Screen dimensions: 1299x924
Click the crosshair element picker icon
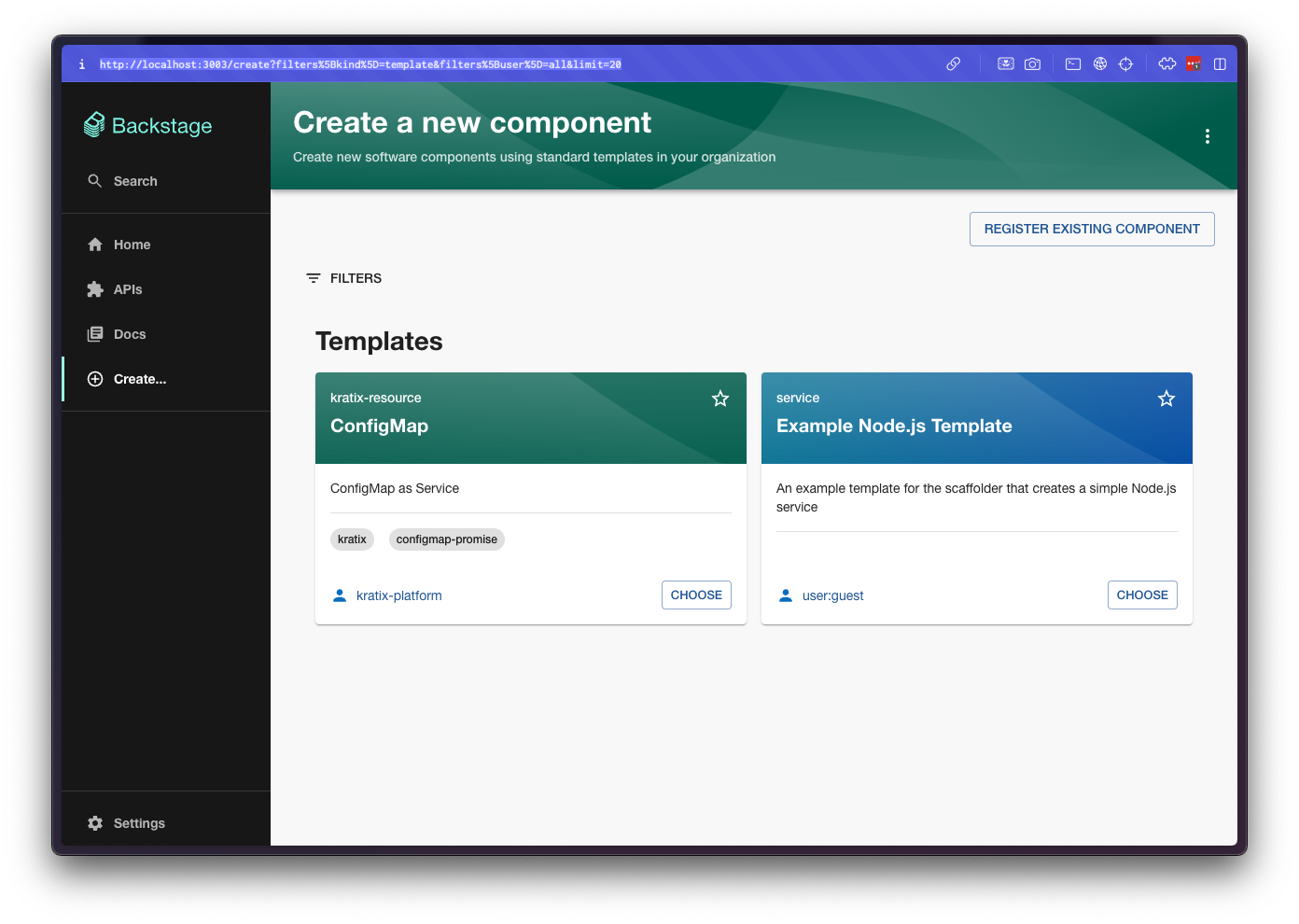[1126, 64]
